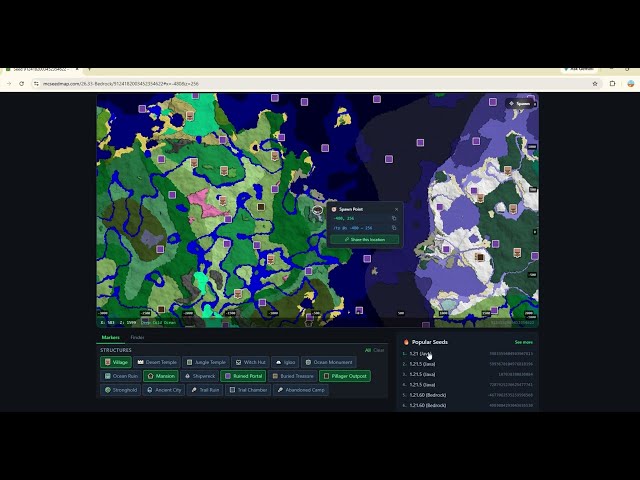Open popular seed 1, 1.21 (Java)

point(467,353)
